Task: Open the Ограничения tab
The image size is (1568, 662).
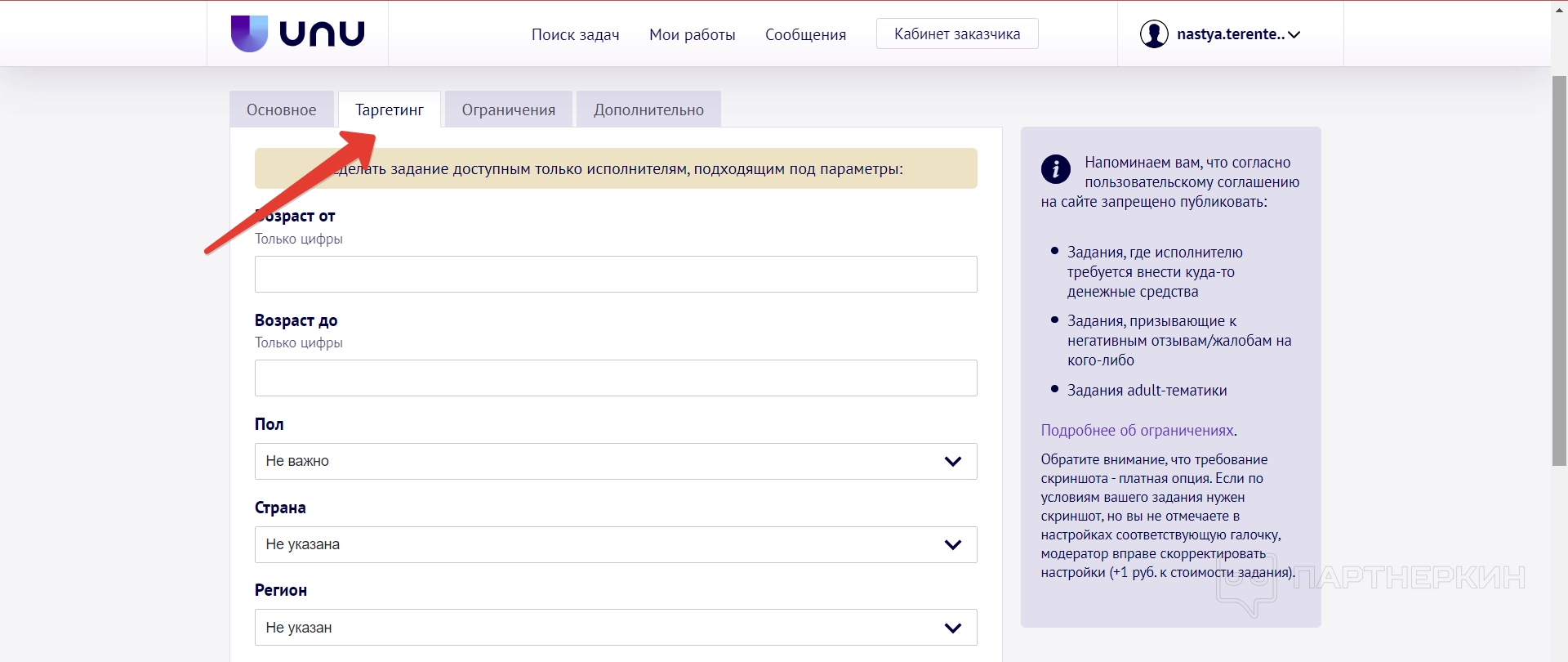Action: point(508,110)
